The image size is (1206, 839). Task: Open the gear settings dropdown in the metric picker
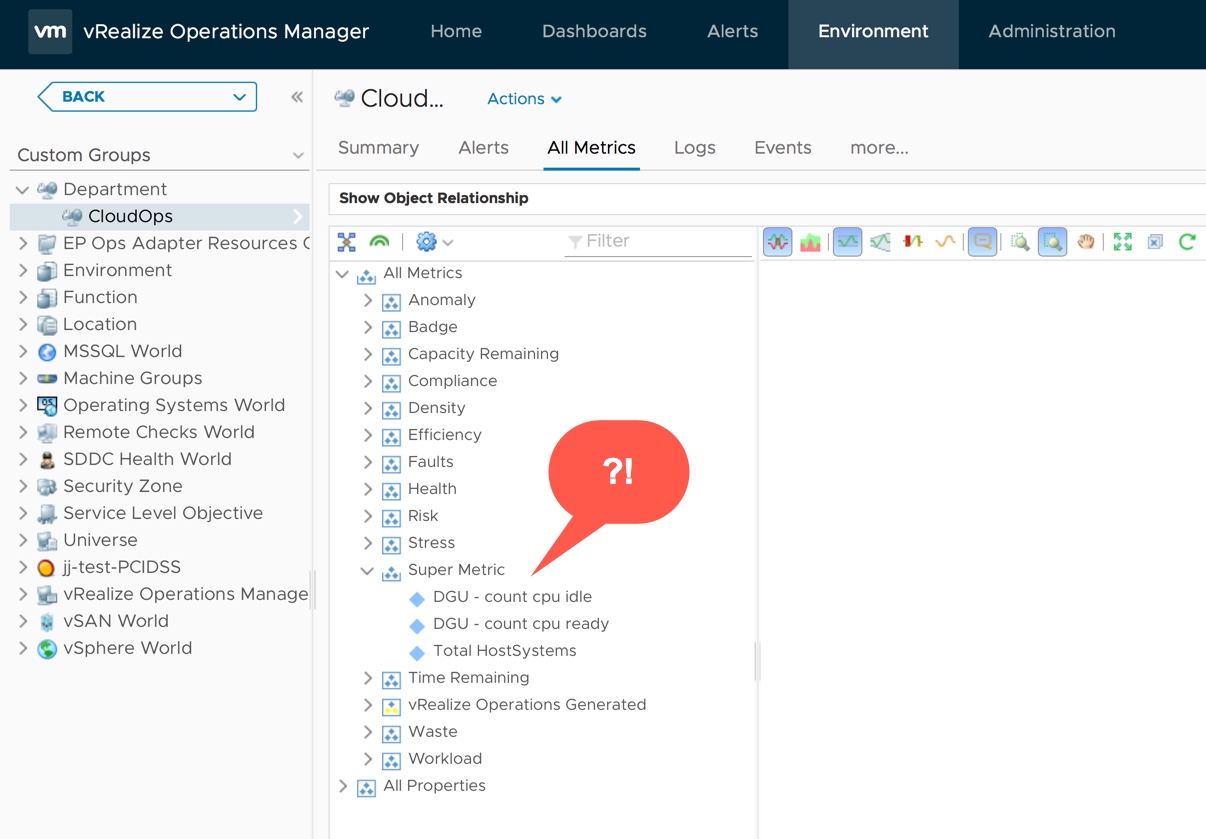[x=434, y=242]
